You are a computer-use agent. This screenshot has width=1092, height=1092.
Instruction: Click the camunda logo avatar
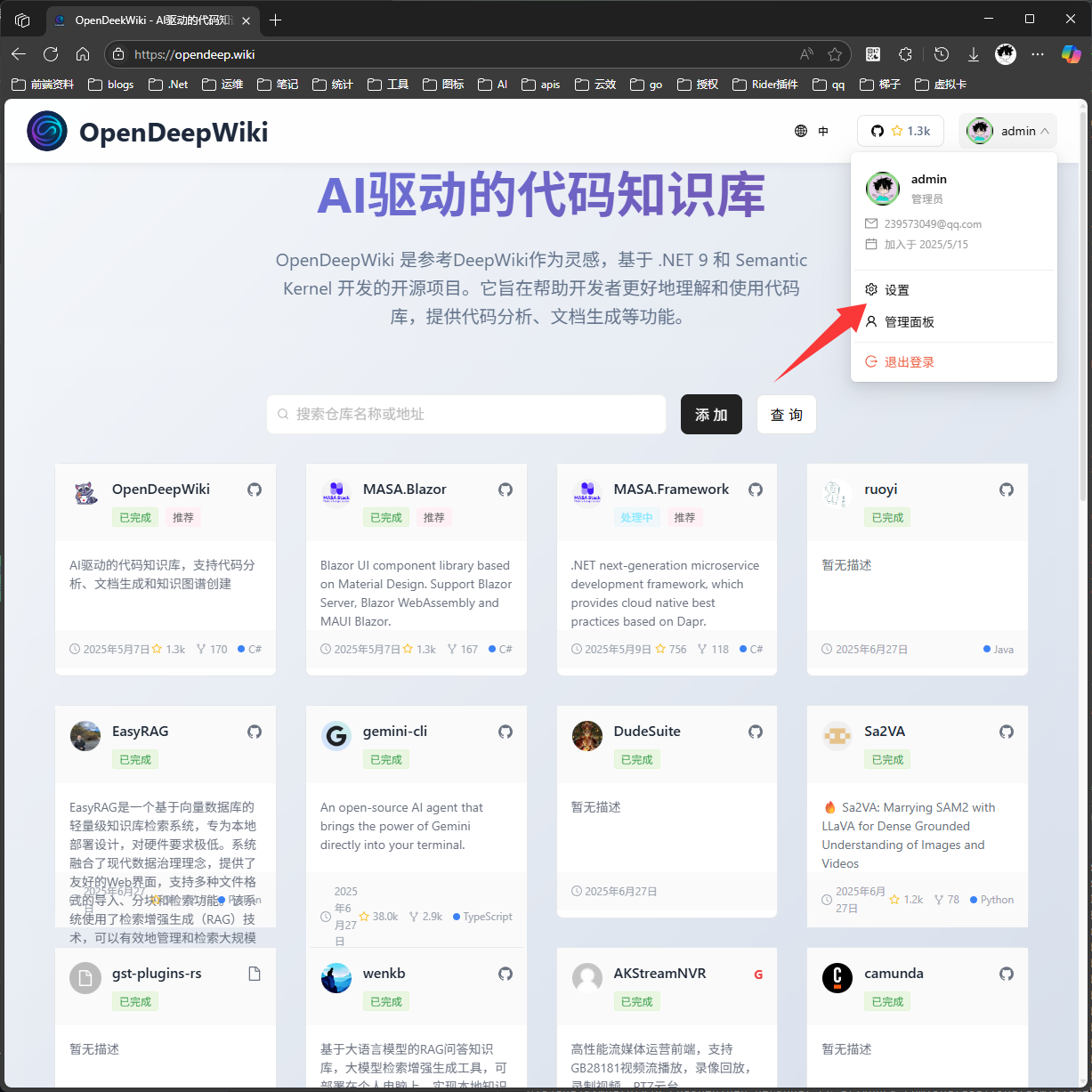(x=837, y=978)
